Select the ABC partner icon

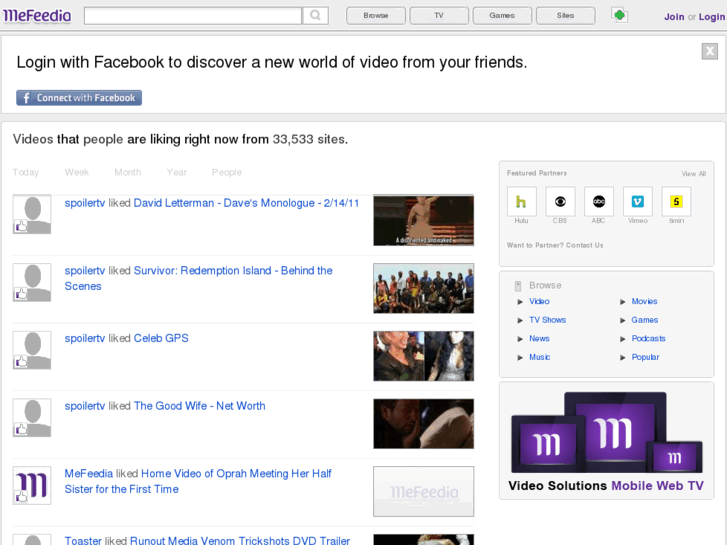(x=599, y=202)
